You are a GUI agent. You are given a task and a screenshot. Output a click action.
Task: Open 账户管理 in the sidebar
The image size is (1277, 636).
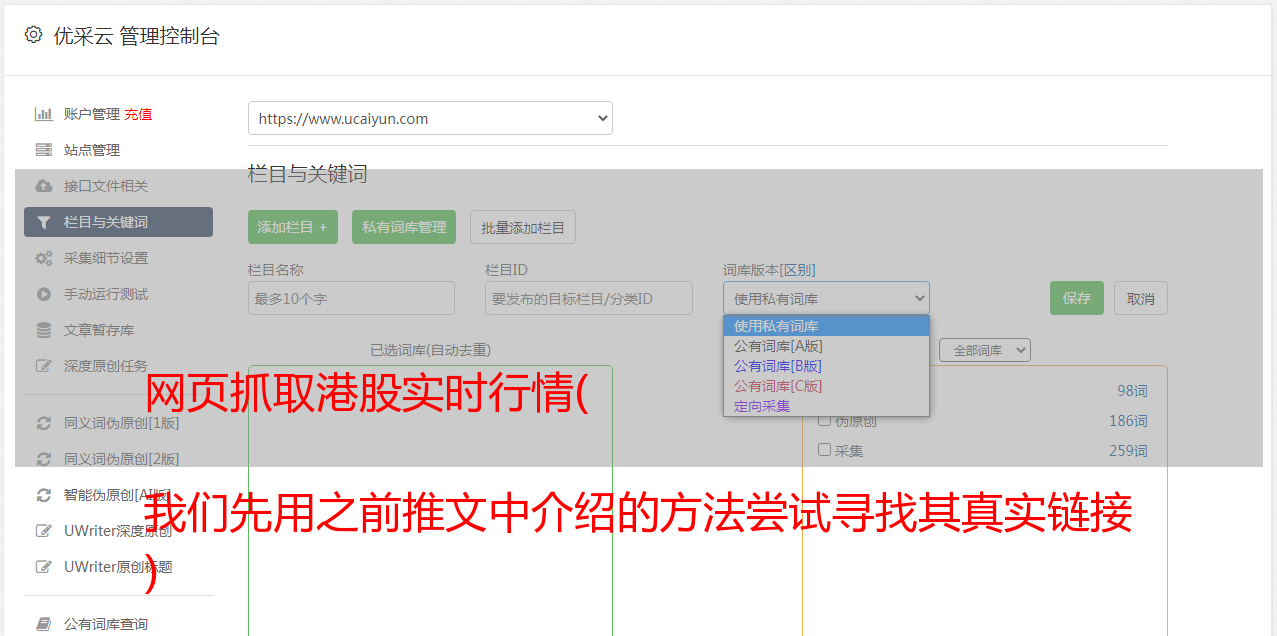click(x=91, y=114)
